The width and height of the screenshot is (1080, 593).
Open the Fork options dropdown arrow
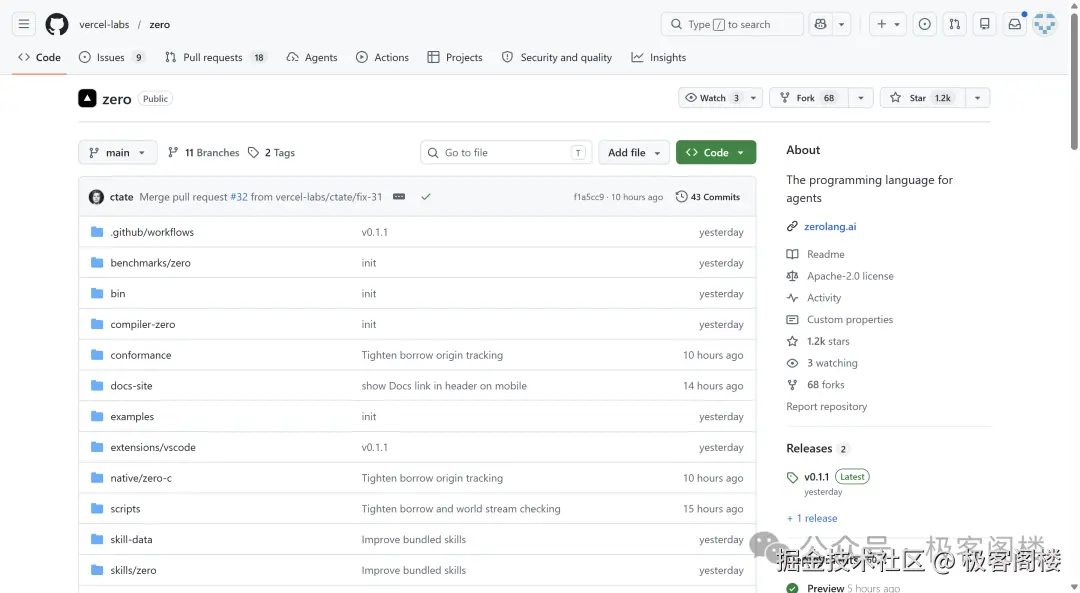860,98
